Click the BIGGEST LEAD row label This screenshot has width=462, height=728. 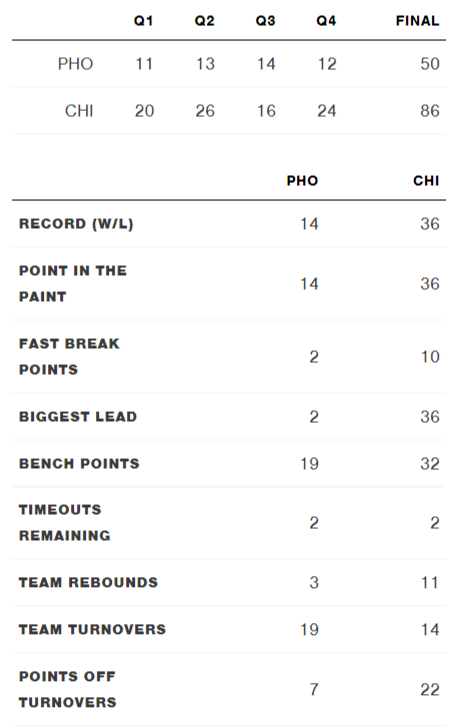(78, 416)
